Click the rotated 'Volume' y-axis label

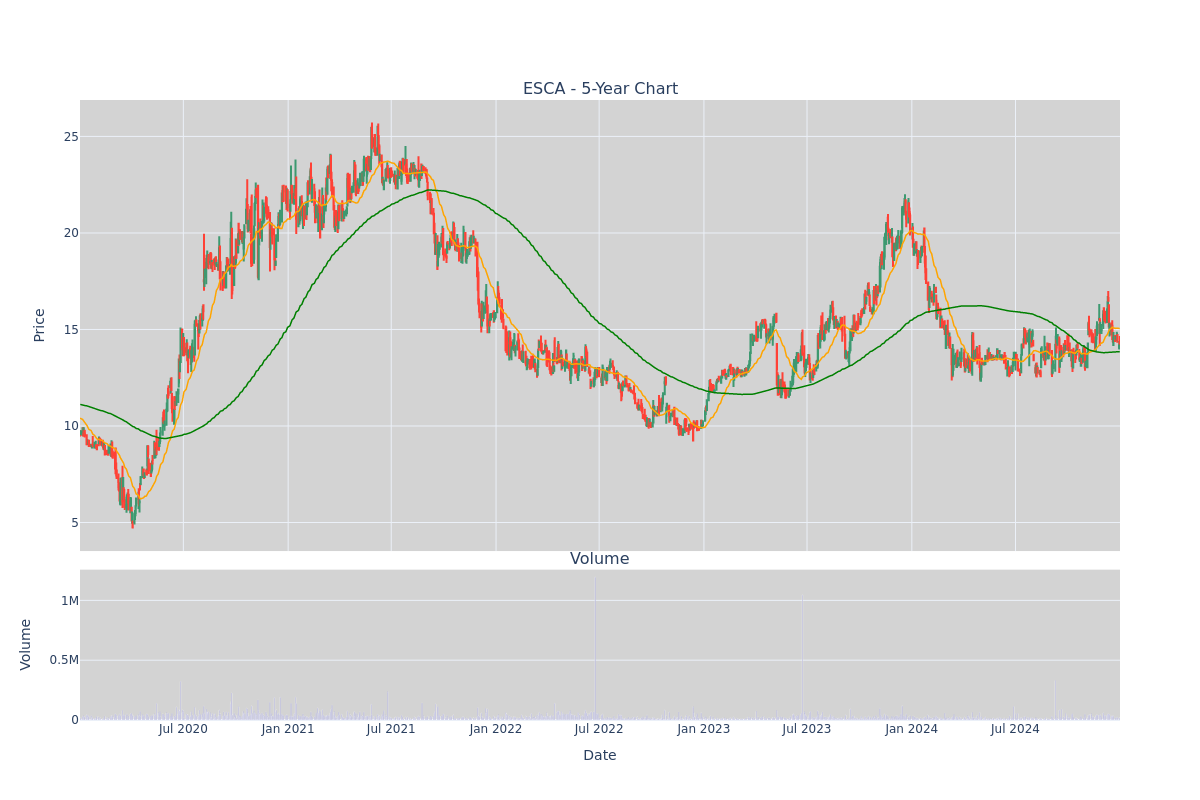click(27, 644)
